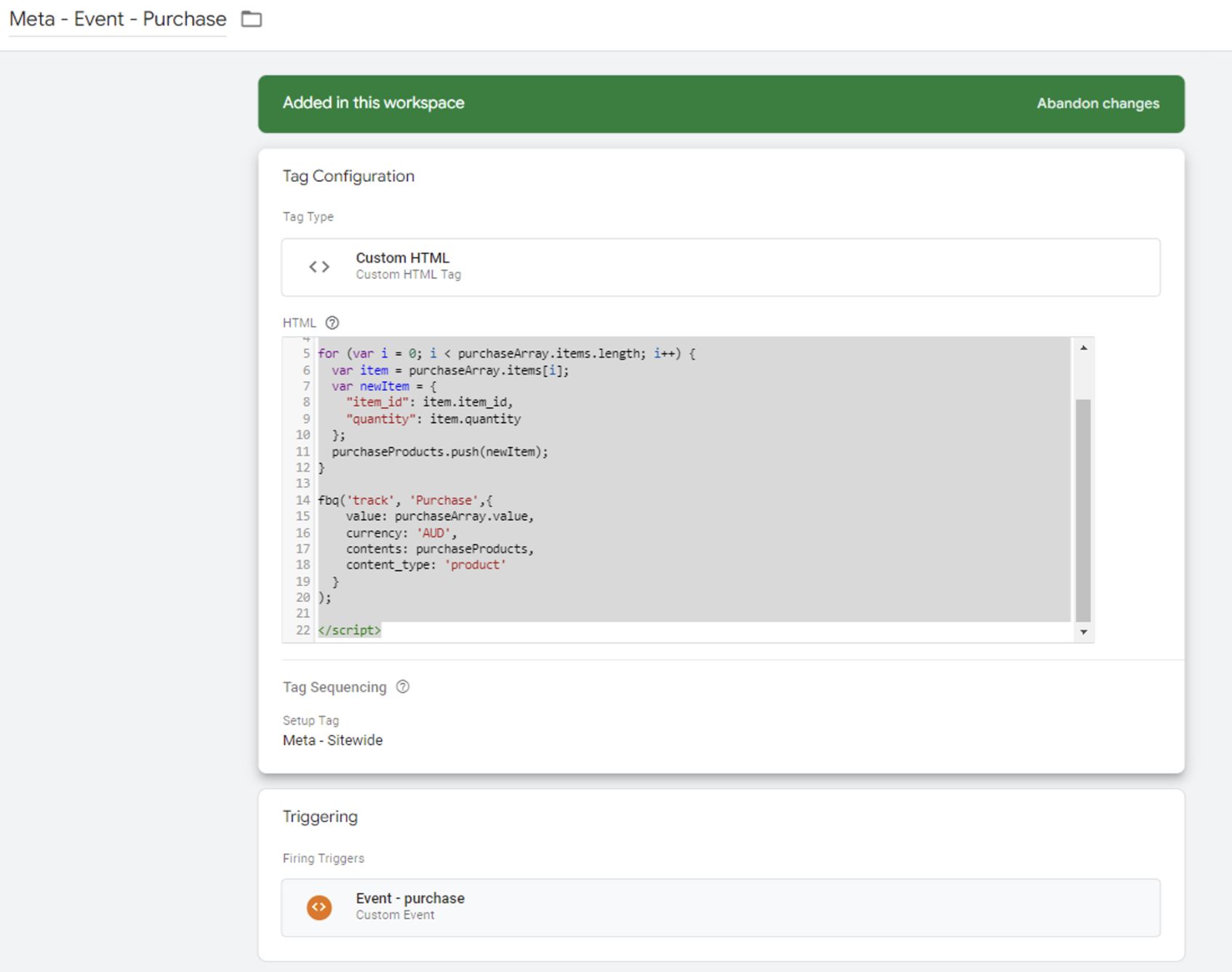The height and width of the screenshot is (972, 1232).
Task: Click the orange Event - purchase trigger icon
Action: pos(319,907)
